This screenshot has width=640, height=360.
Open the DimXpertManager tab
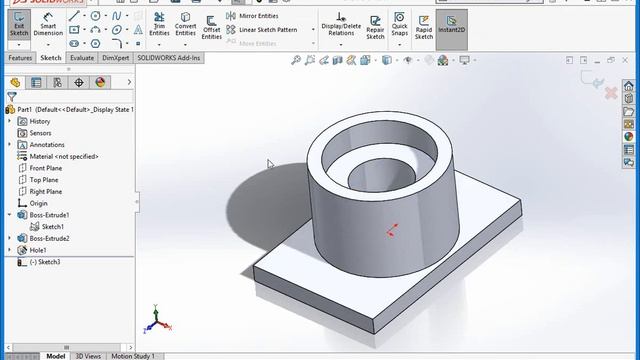pos(79,82)
